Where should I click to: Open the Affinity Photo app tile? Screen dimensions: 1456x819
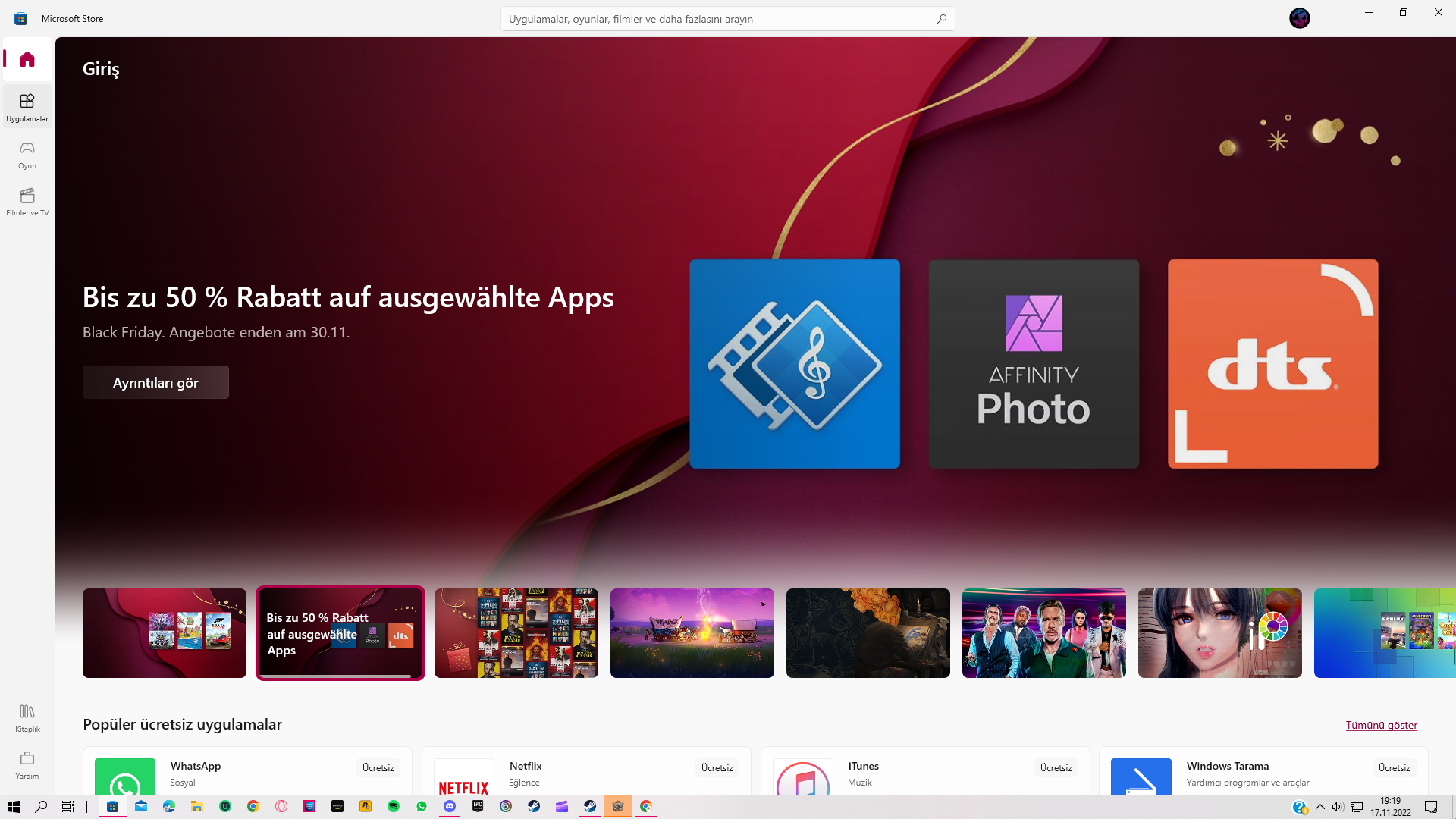pyautogui.click(x=1034, y=364)
